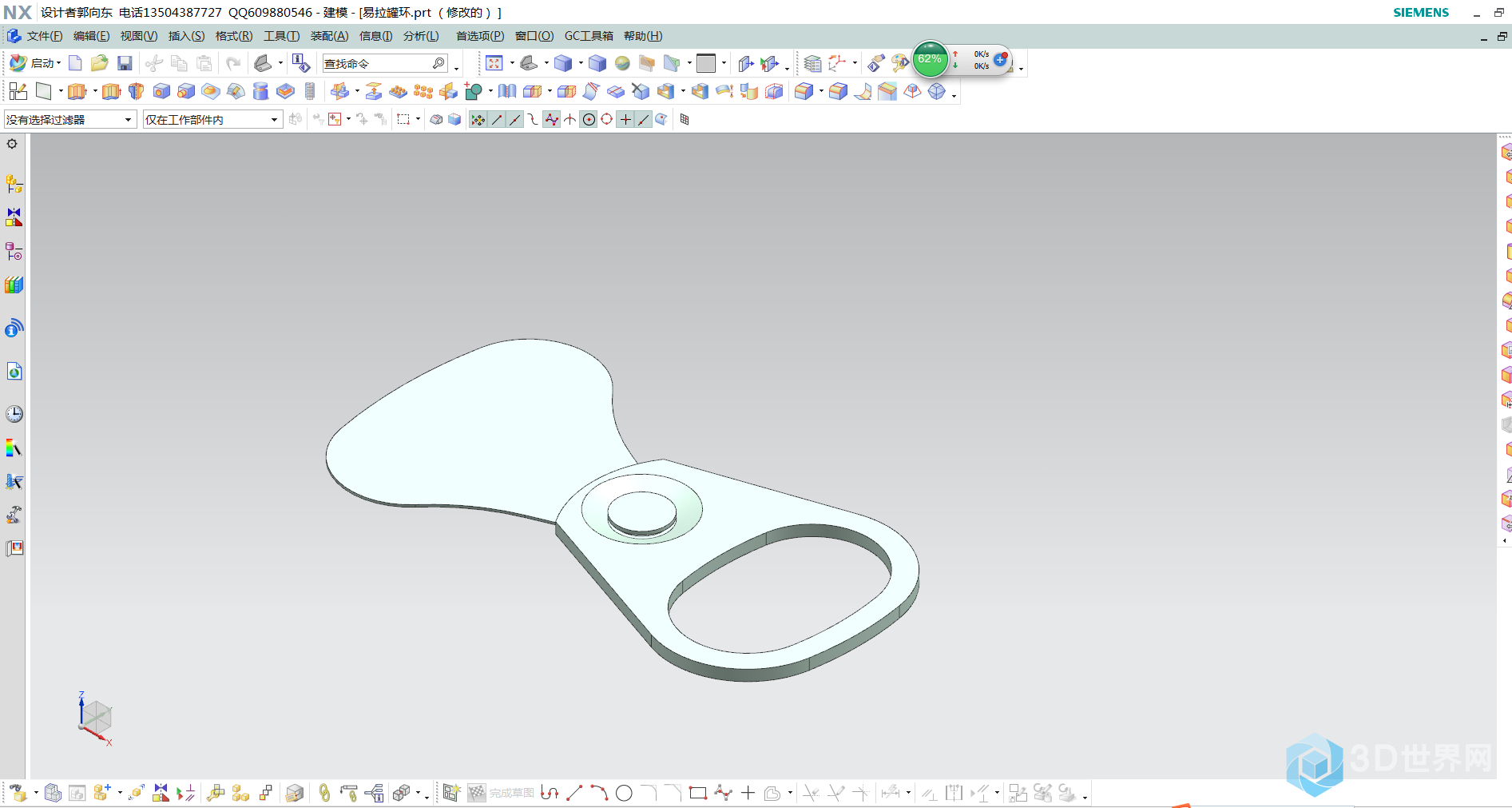
Task: Open the 编辑(E) menu
Action: 91,36
